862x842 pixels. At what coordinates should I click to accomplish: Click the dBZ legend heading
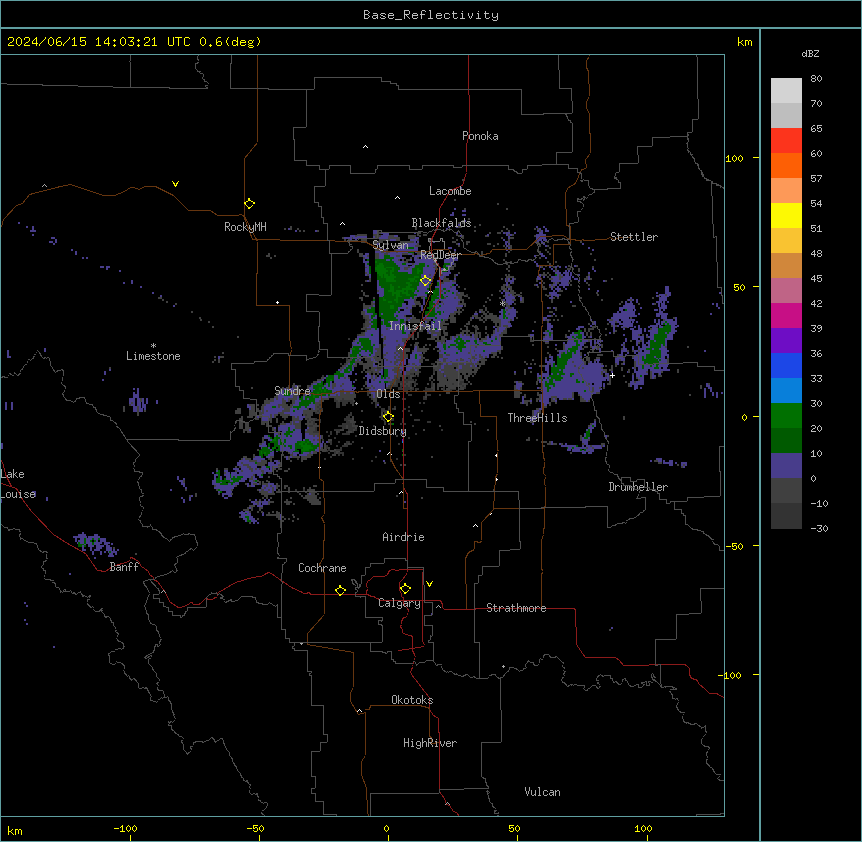point(810,53)
